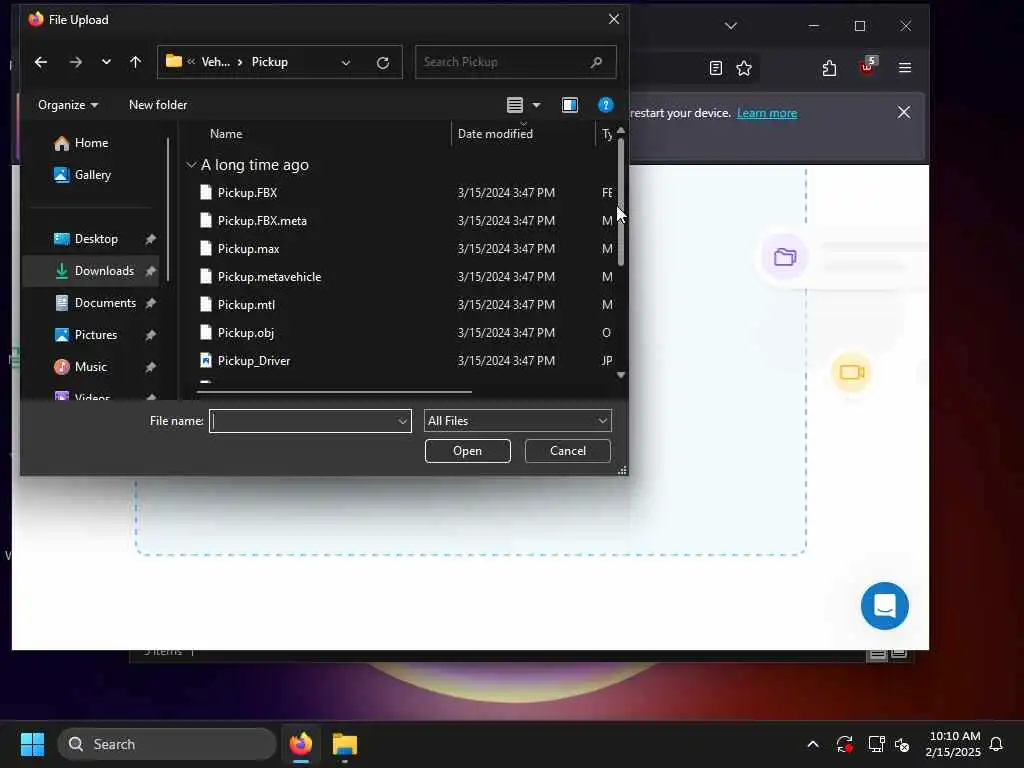
Task: Open the blue help question mark
Action: [x=605, y=105]
